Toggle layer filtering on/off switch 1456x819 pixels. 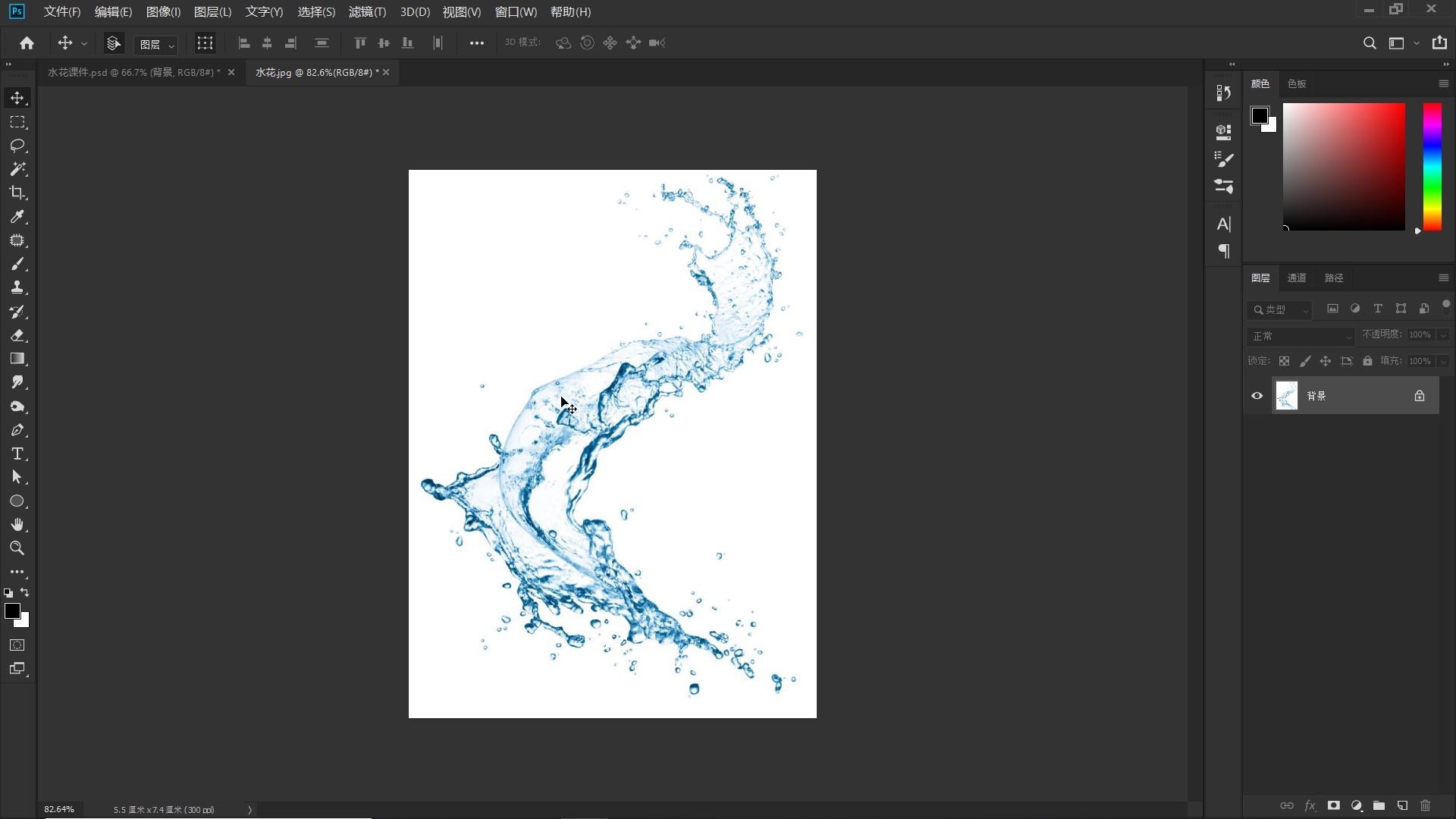(1446, 306)
